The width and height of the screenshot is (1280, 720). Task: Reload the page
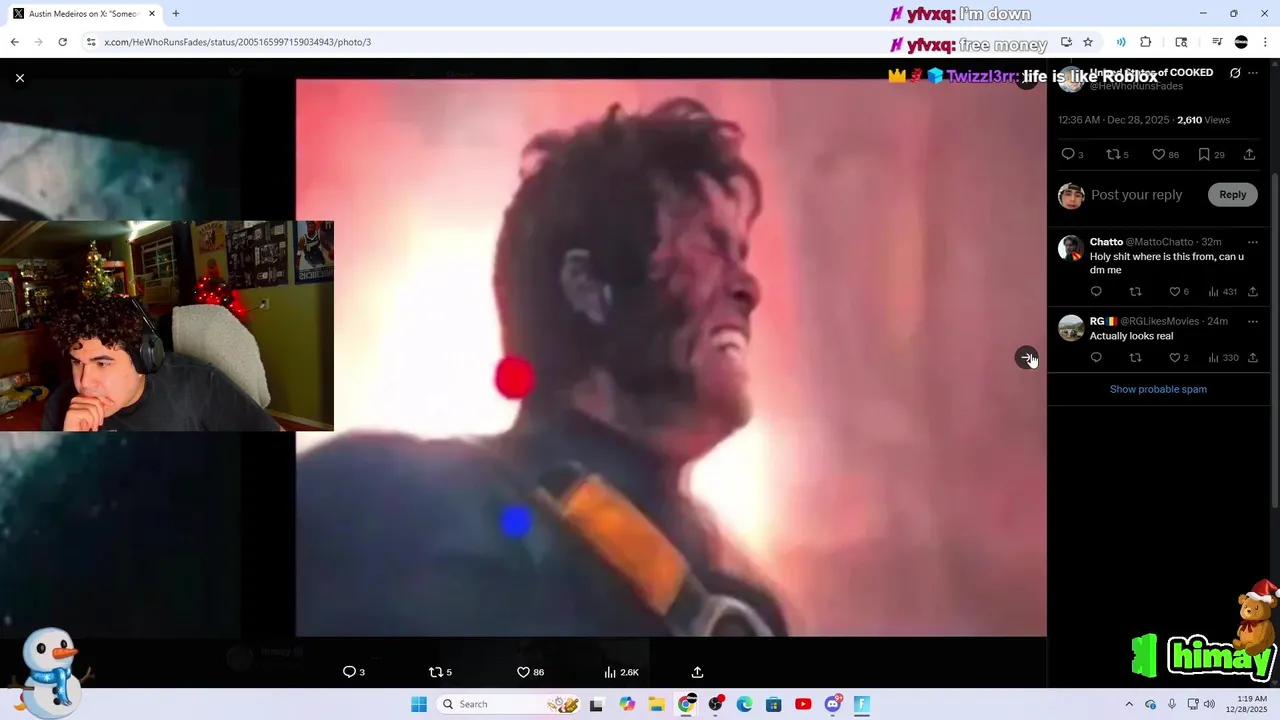[62, 42]
